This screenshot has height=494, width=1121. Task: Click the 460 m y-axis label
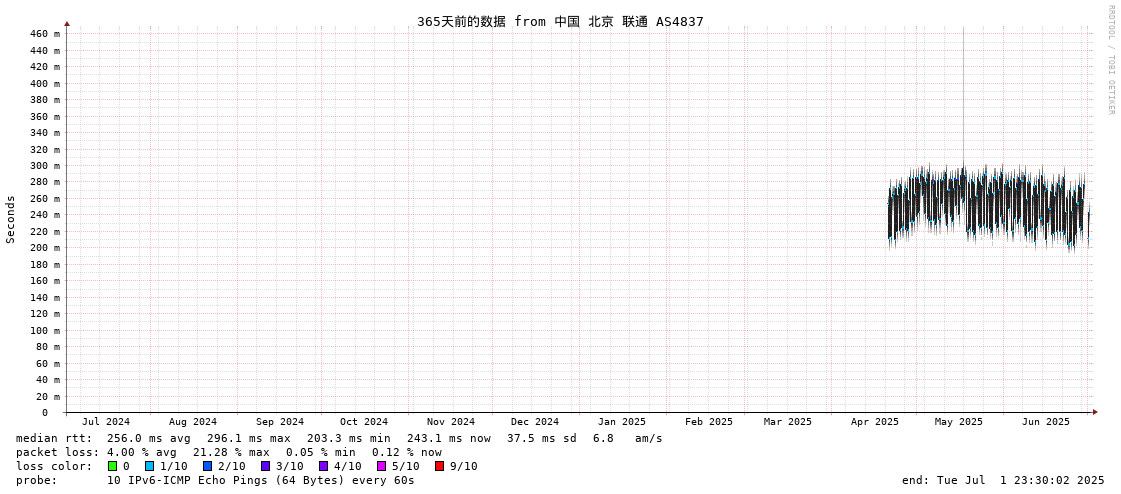point(45,34)
